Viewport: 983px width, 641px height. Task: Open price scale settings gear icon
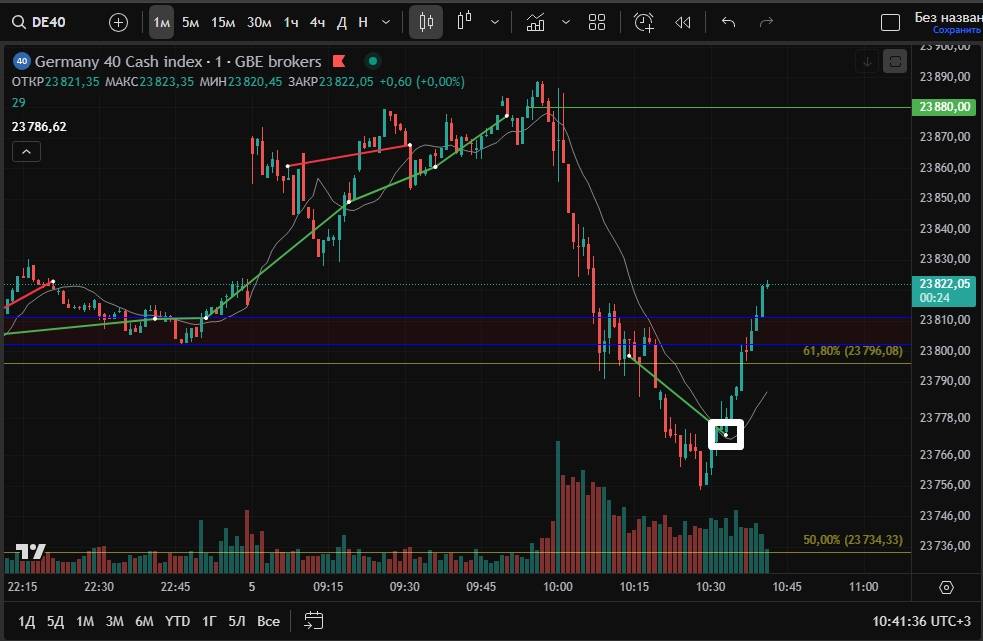pyautogui.click(x=946, y=587)
